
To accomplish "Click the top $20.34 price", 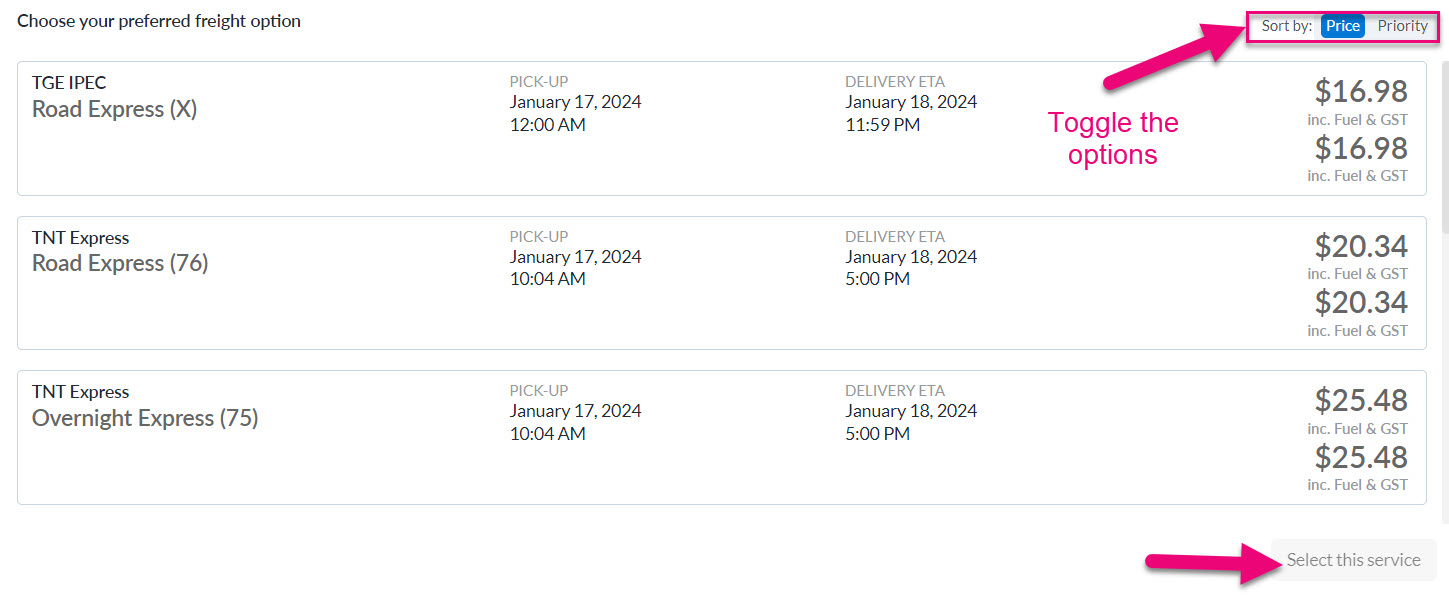I will point(1360,246).
